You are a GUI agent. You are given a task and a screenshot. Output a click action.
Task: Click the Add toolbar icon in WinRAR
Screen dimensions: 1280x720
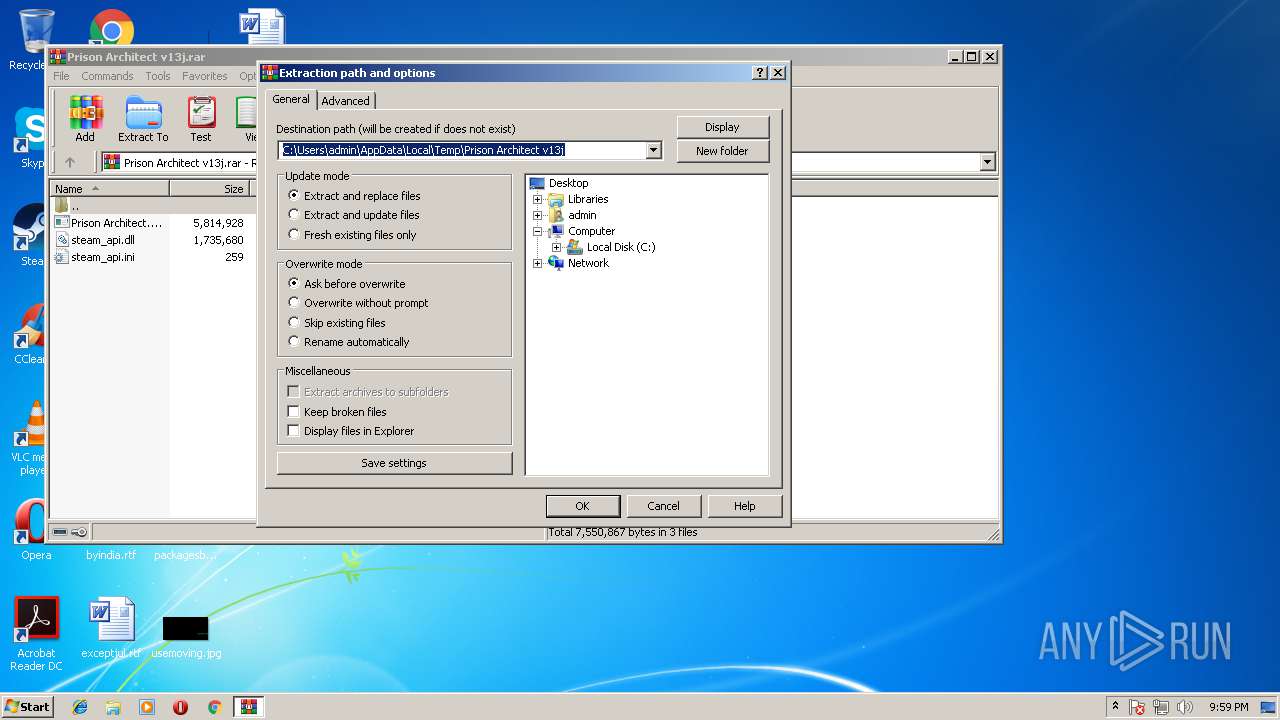(85, 119)
